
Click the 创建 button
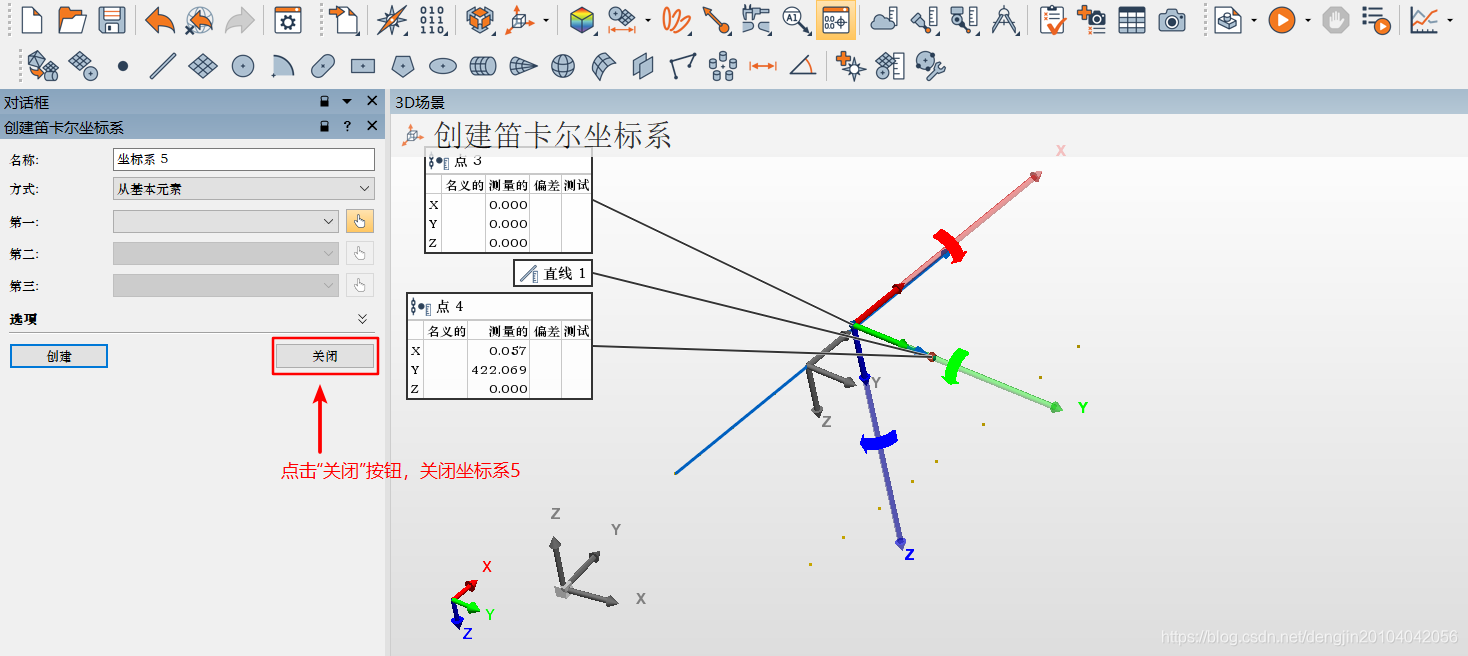(x=59, y=356)
